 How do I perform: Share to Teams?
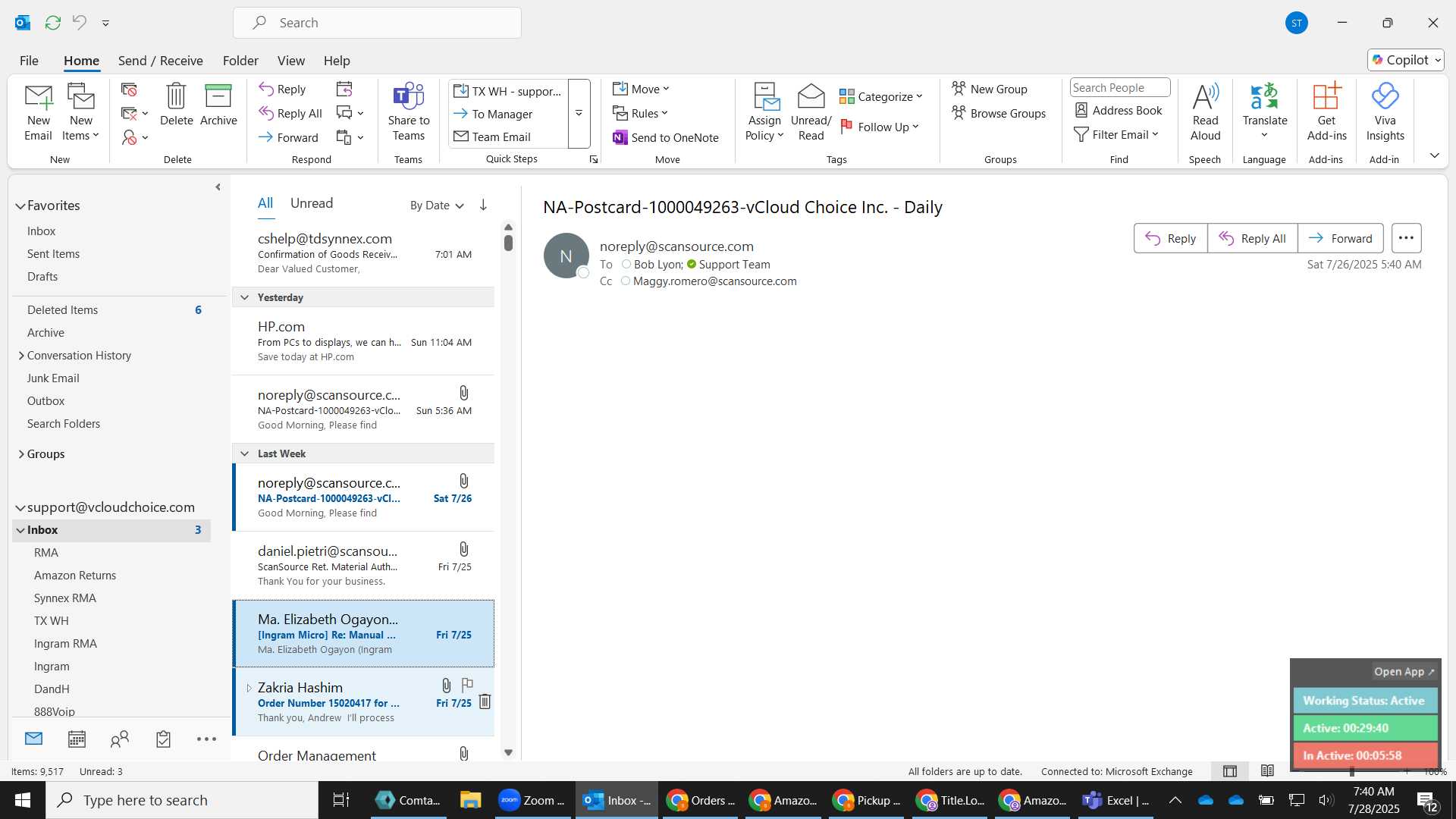pyautogui.click(x=408, y=112)
